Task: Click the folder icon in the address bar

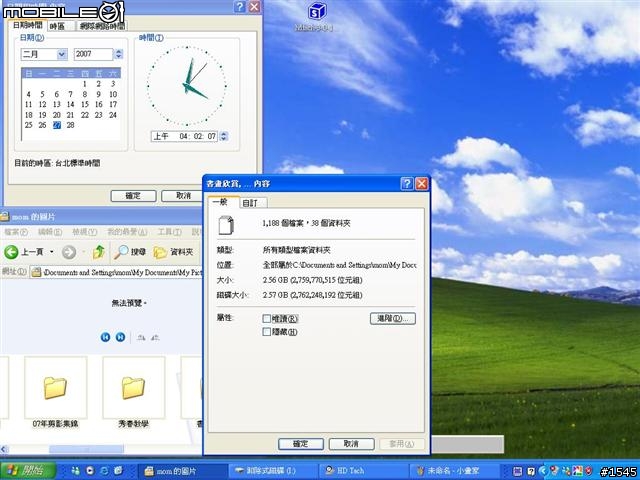Action: point(36,272)
